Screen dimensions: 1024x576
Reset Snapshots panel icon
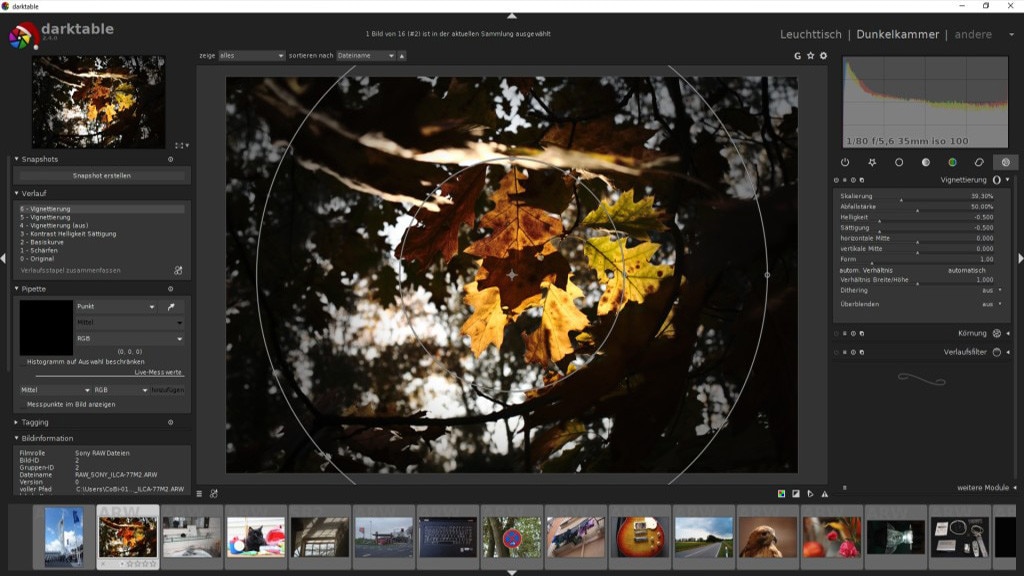(170, 159)
